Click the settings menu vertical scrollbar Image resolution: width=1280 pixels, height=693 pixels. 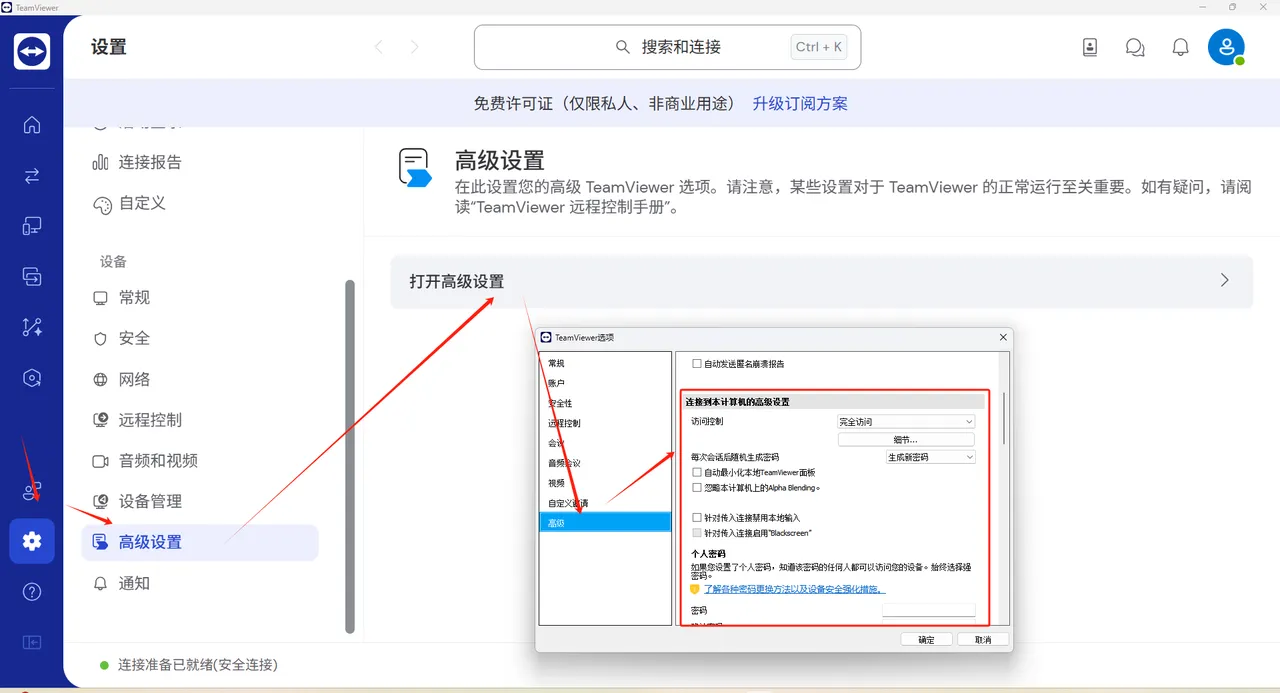(350, 456)
